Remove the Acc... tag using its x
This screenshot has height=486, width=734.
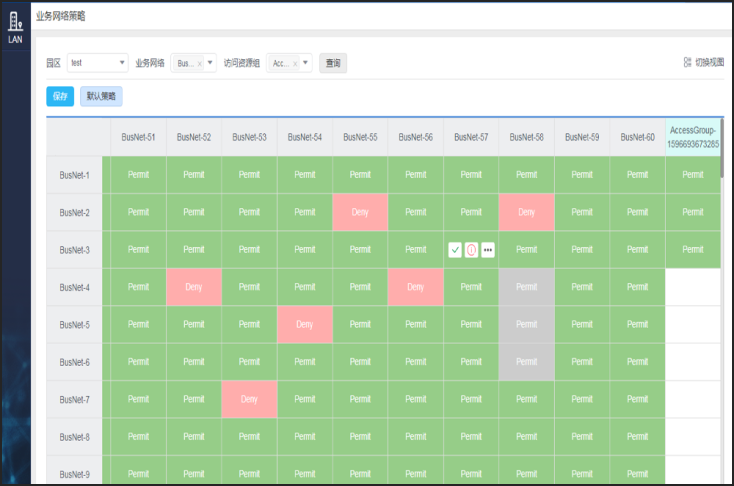click(x=295, y=63)
